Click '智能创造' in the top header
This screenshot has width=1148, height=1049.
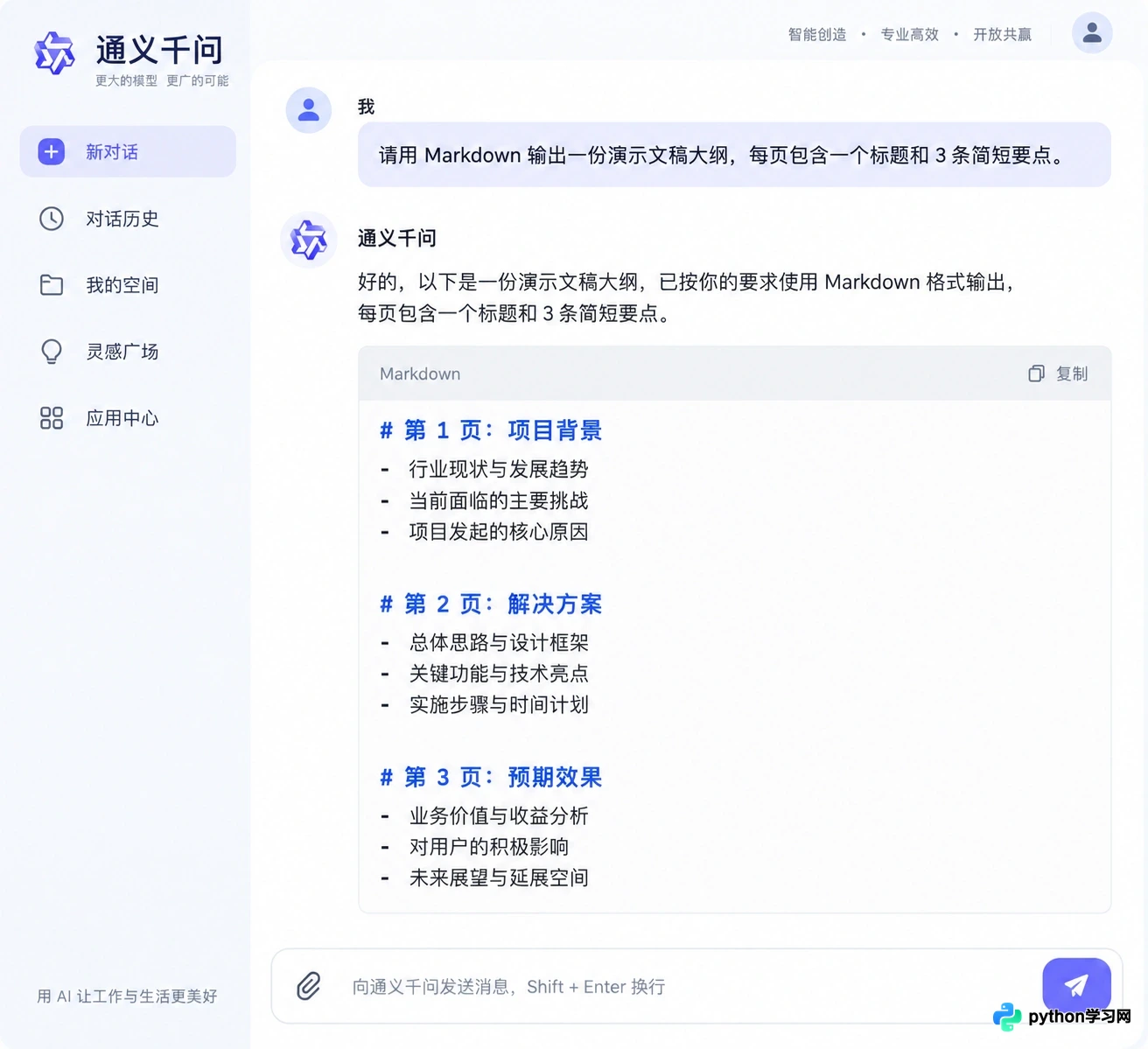point(817,34)
